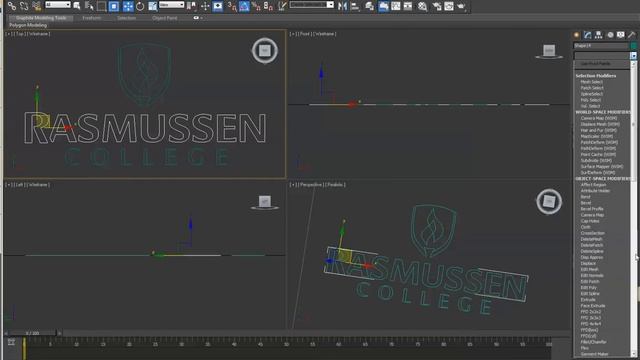Choose the Use Pivot Point Center tool
The width and height of the screenshot is (640, 360).
point(191,6)
